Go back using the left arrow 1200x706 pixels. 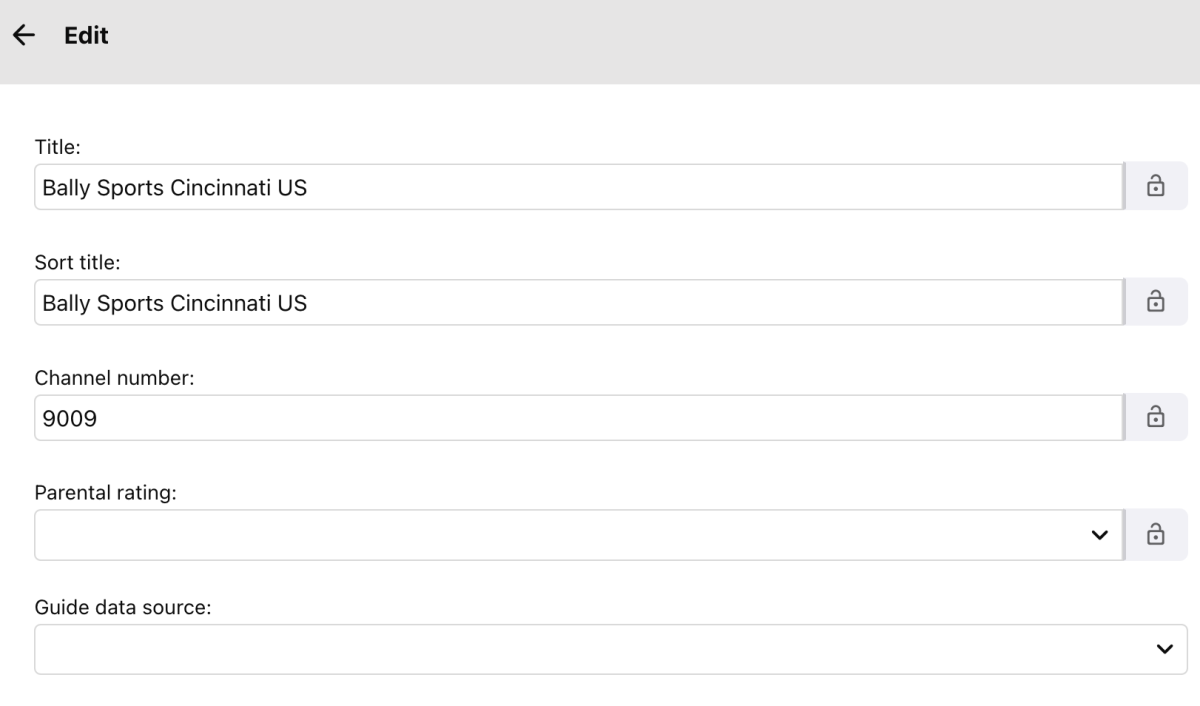click(x=22, y=35)
